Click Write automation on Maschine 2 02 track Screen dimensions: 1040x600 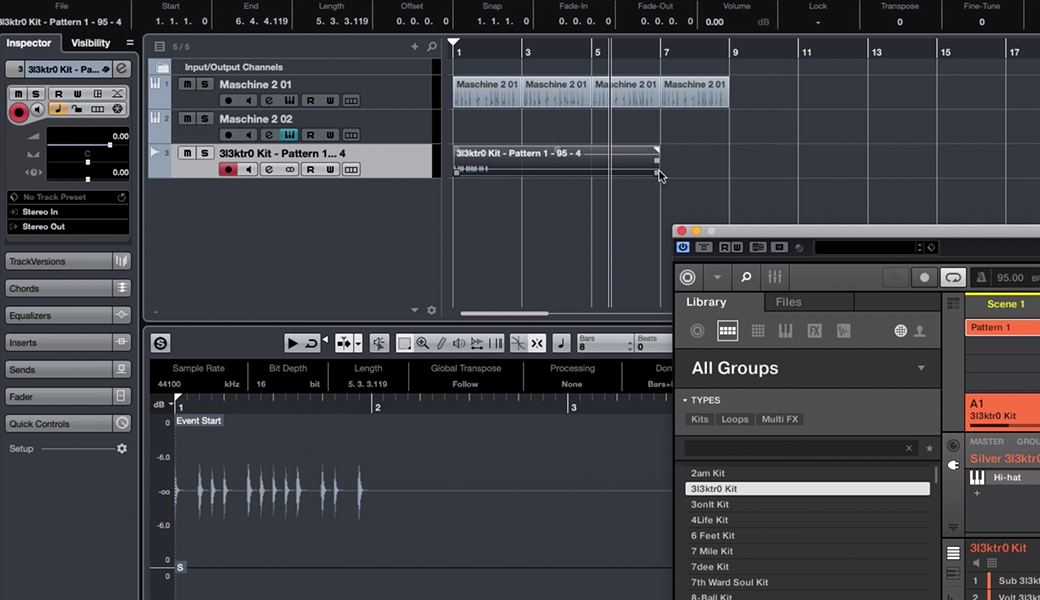tap(330, 135)
